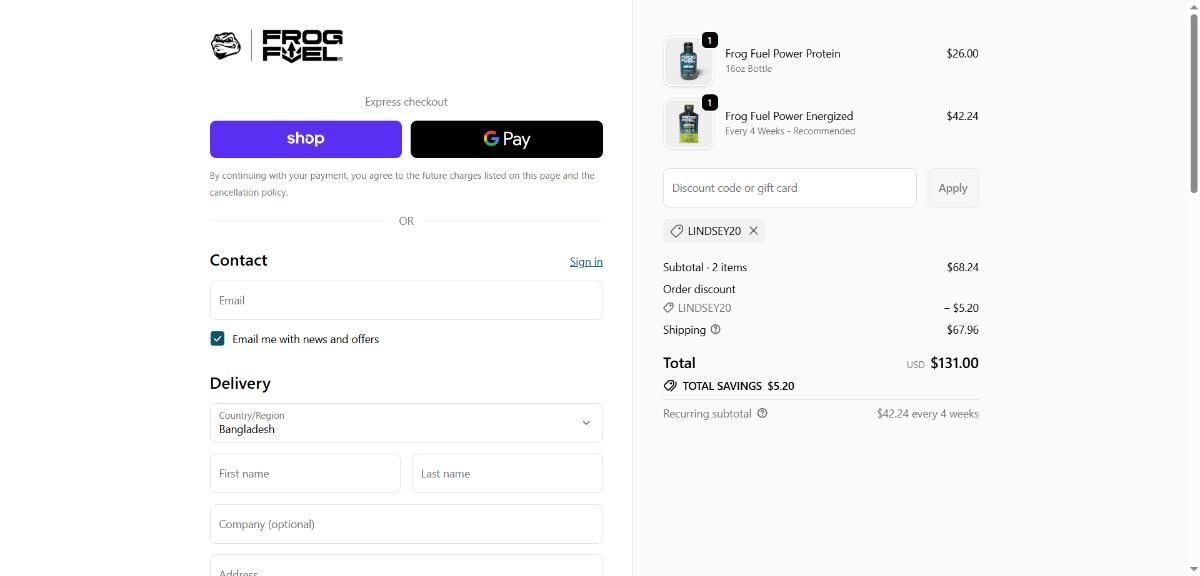This screenshot has height=576, width=1200.
Task: Click the Total Savings tag icon
Action: 670,386
